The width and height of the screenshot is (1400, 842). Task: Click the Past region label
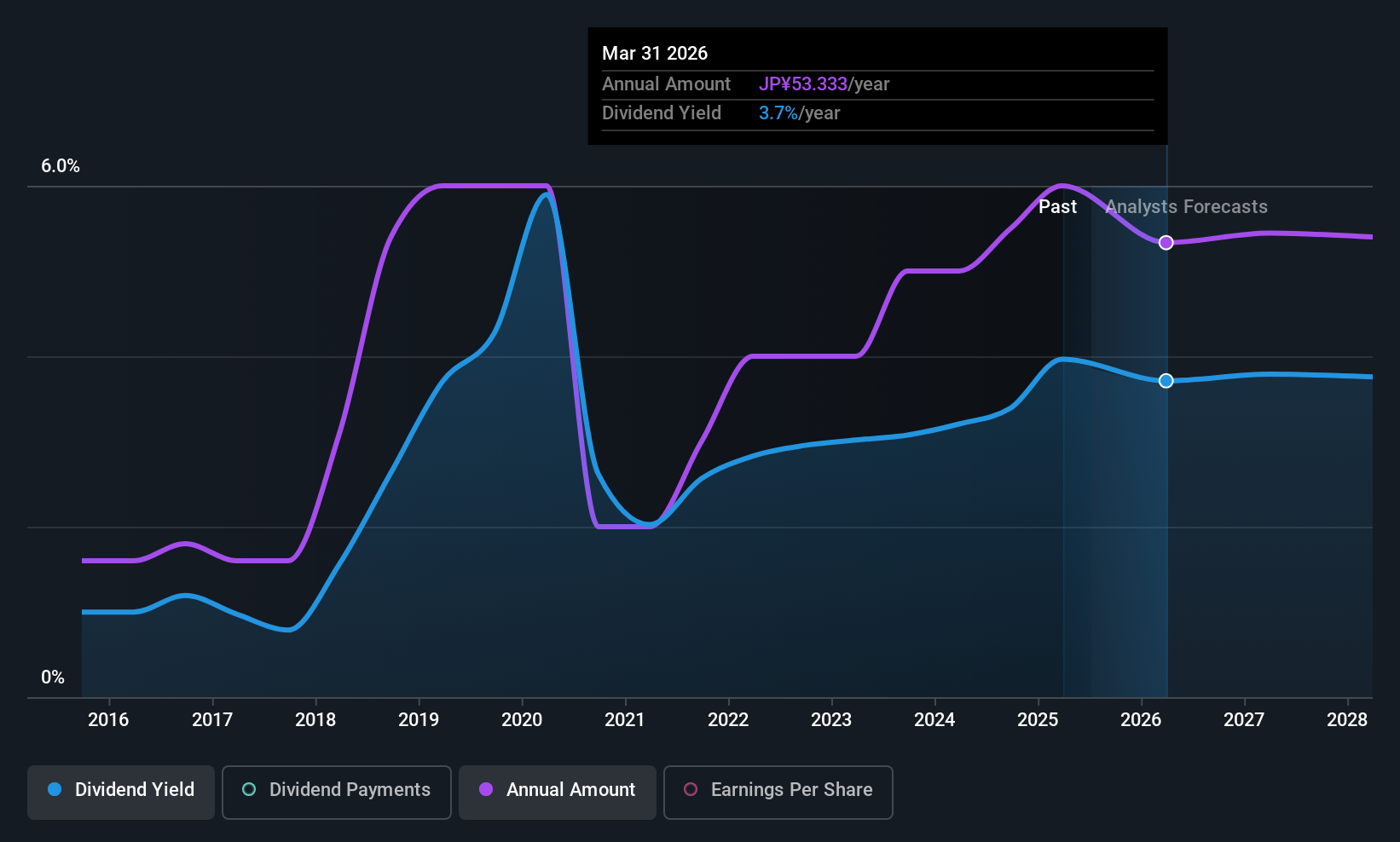pyautogui.click(x=1057, y=207)
